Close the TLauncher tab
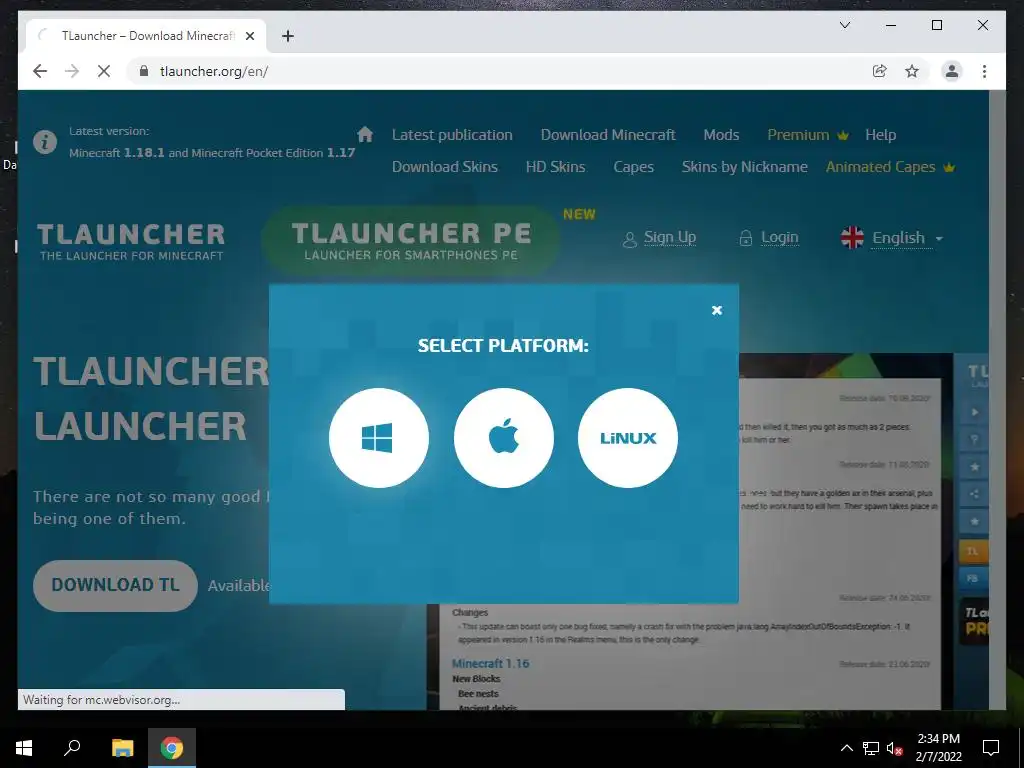The image size is (1024, 768). [x=249, y=36]
